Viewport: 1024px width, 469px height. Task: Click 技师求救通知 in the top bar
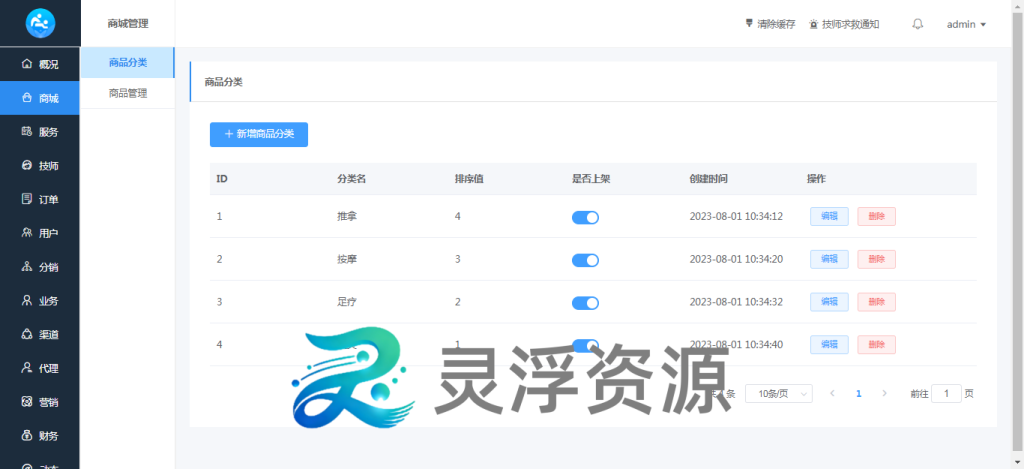(844, 24)
